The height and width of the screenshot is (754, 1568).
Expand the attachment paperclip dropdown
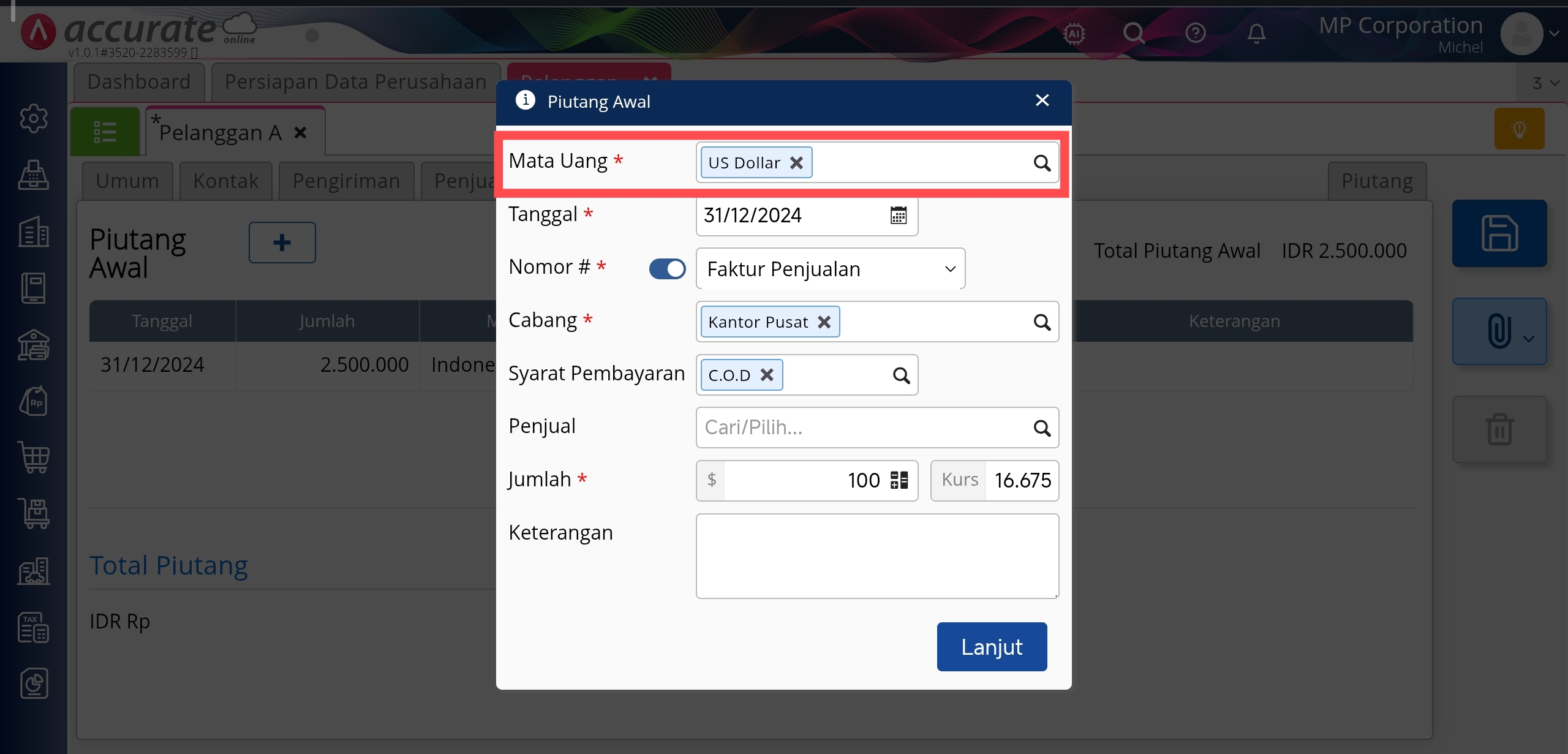[1529, 338]
